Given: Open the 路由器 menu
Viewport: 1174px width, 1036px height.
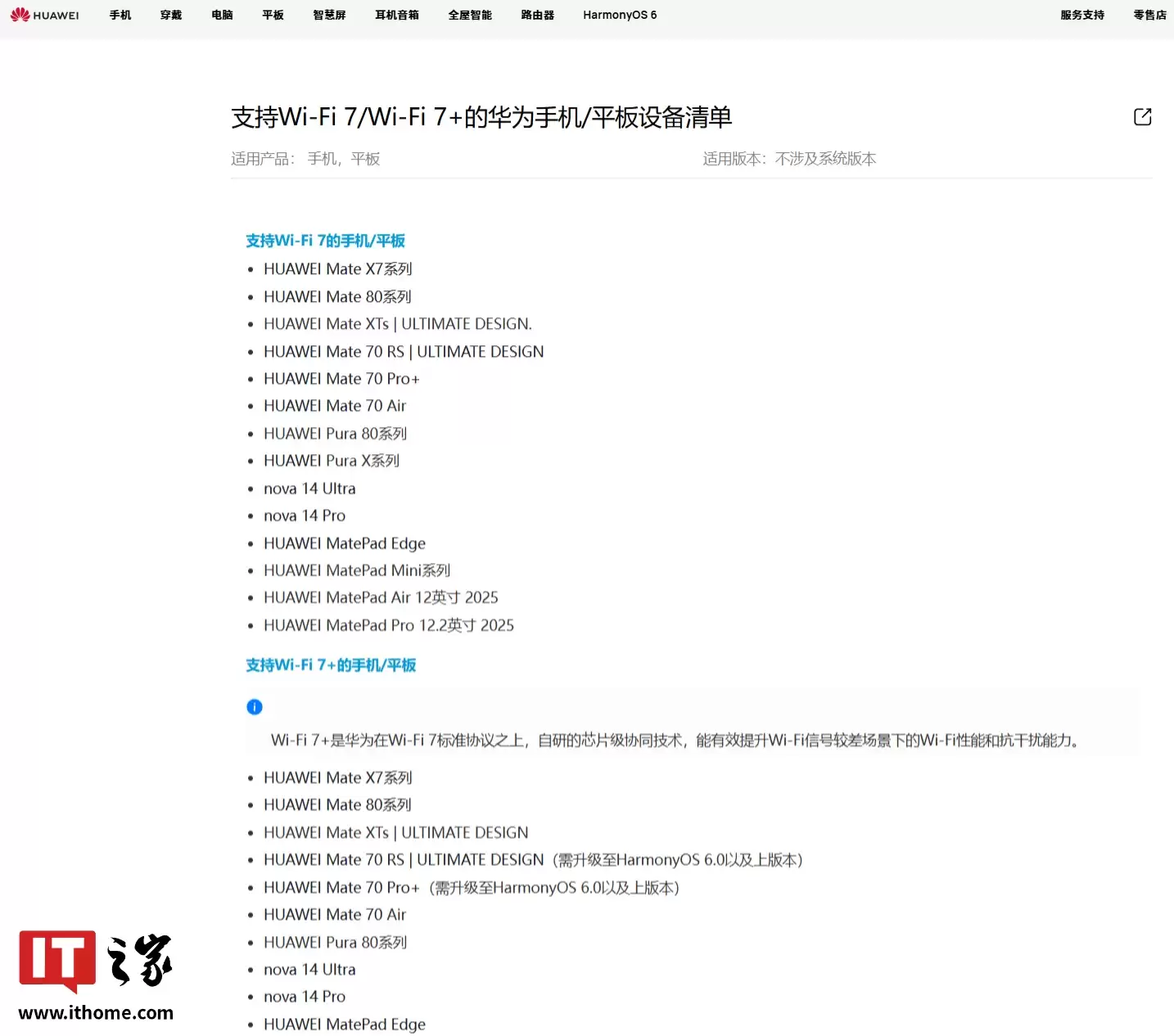Looking at the screenshot, I should (x=536, y=15).
